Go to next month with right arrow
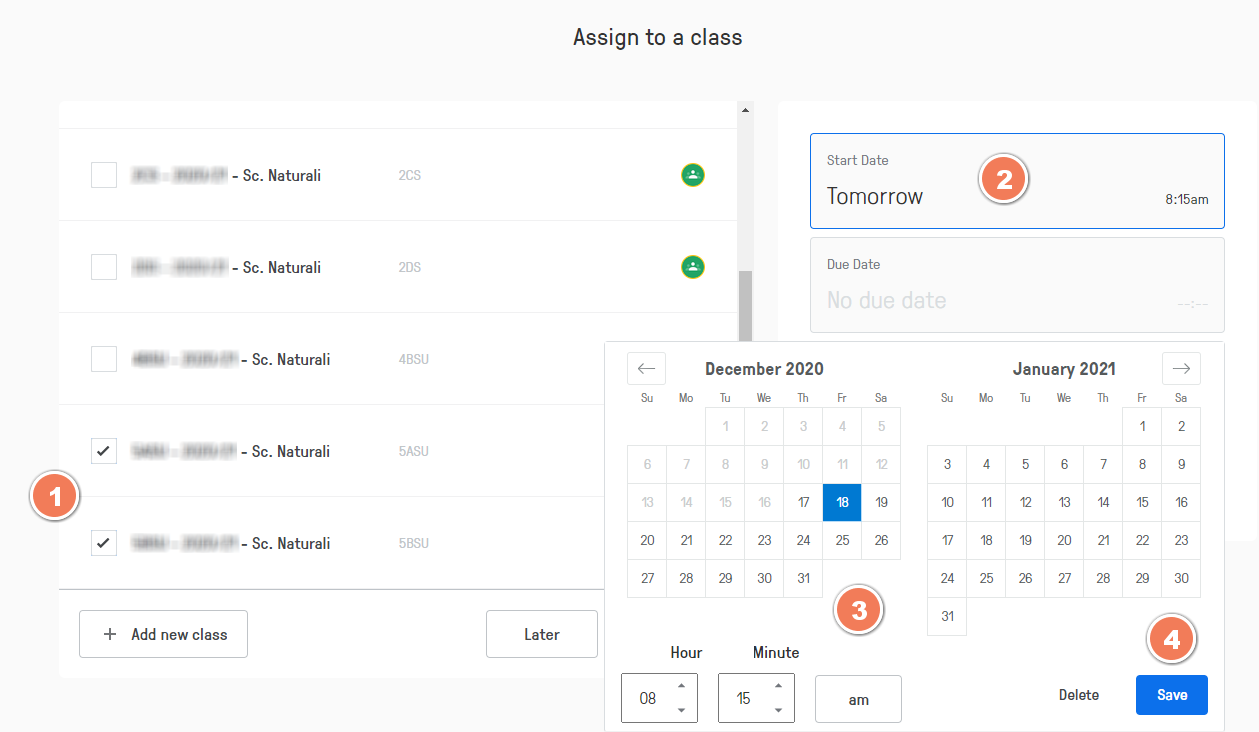1259x732 pixels. click(1181, 369)
